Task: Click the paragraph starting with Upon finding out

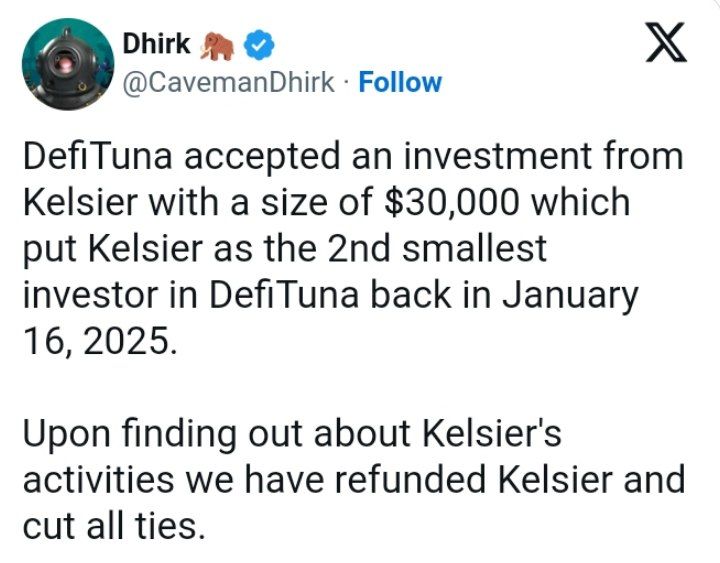Action: (x=354, y=479)
